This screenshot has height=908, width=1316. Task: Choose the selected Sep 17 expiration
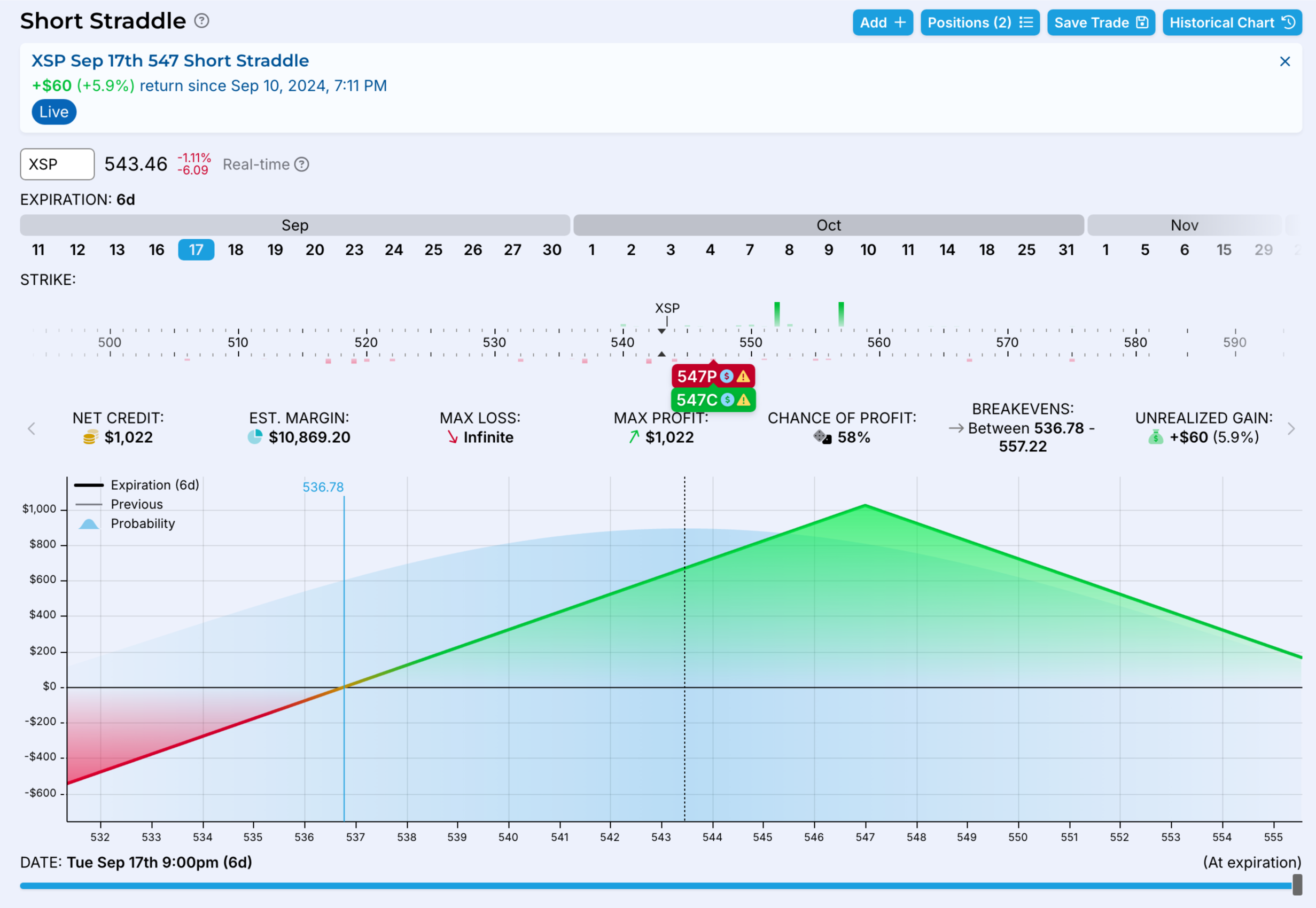pos(196,250)
